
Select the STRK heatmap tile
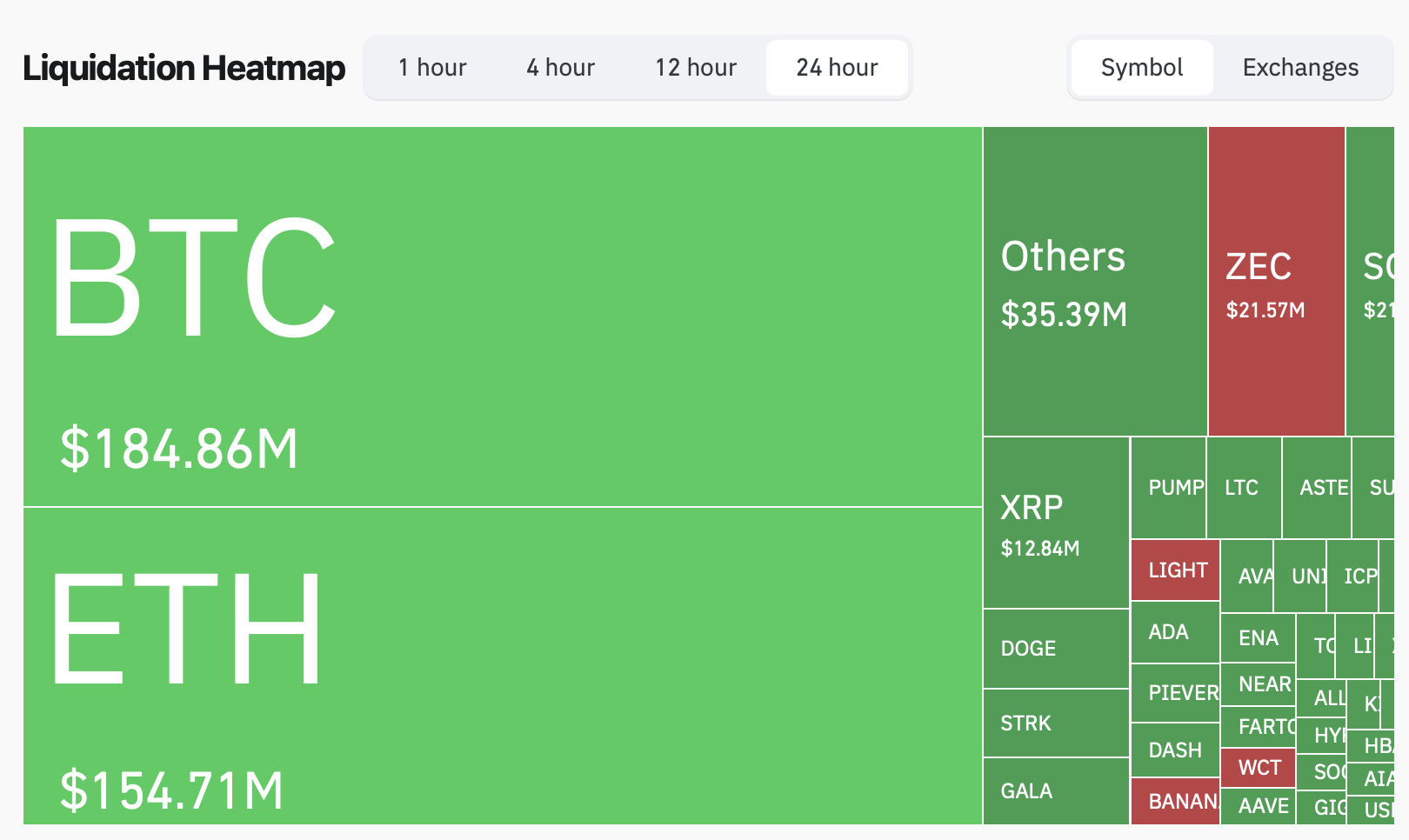pyautogui.click(x=1056, y=723)
